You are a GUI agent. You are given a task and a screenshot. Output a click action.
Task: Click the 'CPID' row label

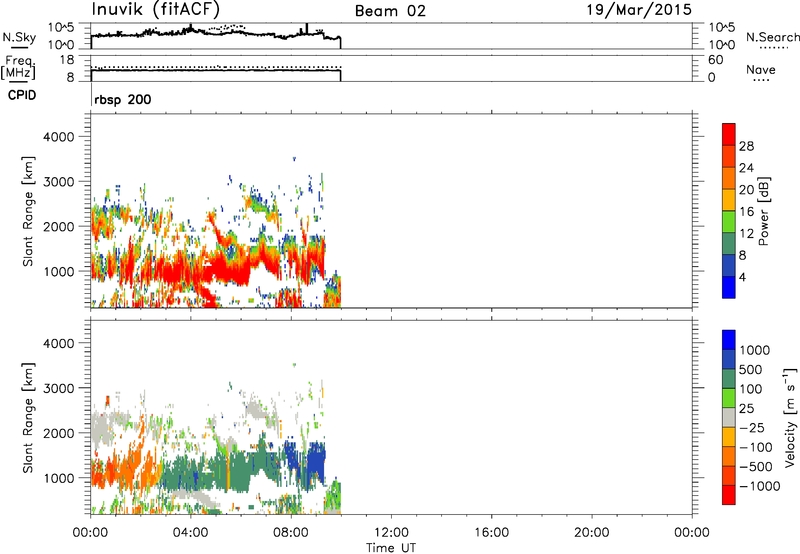point(22,95)
